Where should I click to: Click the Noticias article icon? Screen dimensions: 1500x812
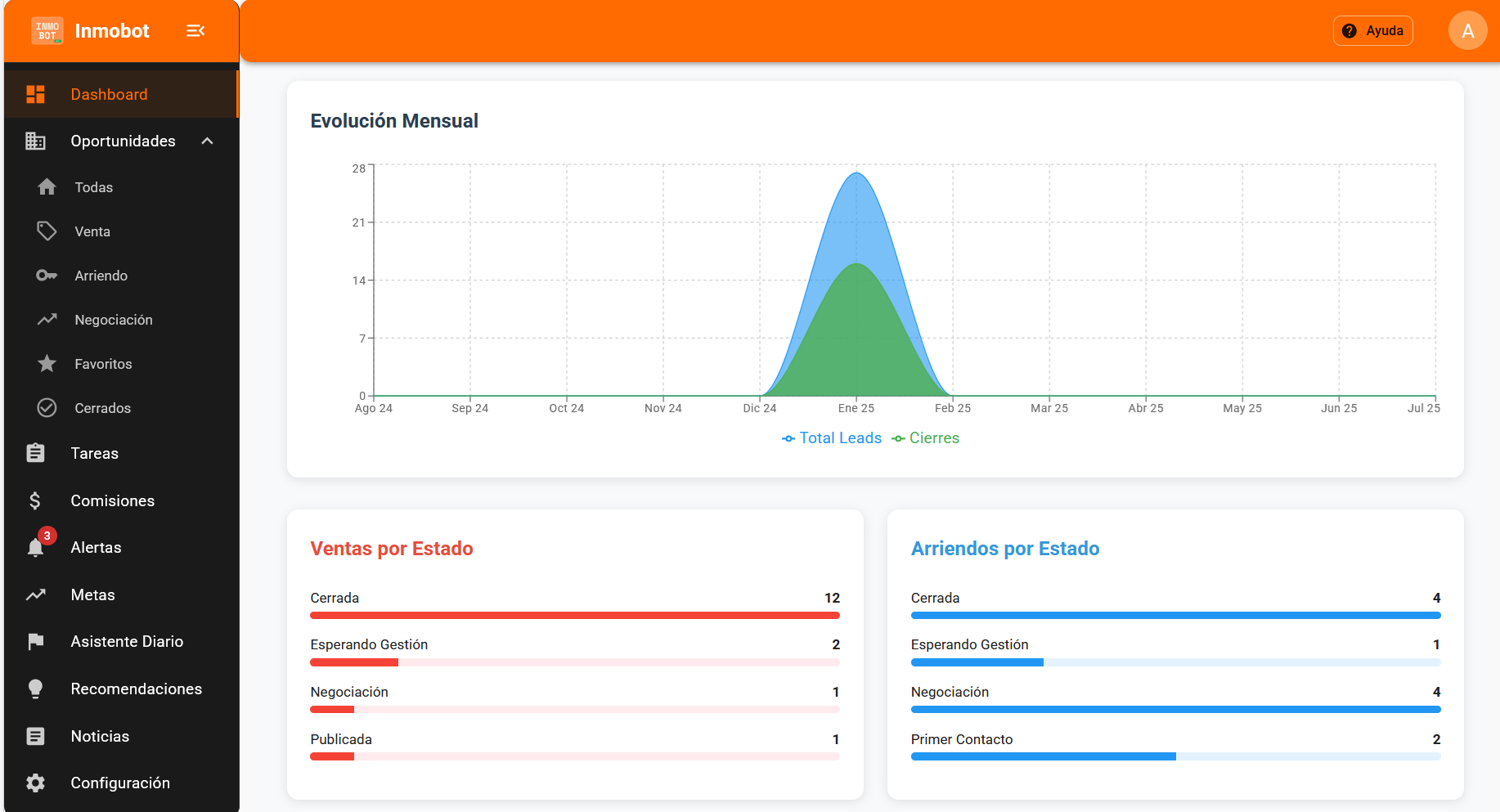pyautogui.click(x=35, y=736)
